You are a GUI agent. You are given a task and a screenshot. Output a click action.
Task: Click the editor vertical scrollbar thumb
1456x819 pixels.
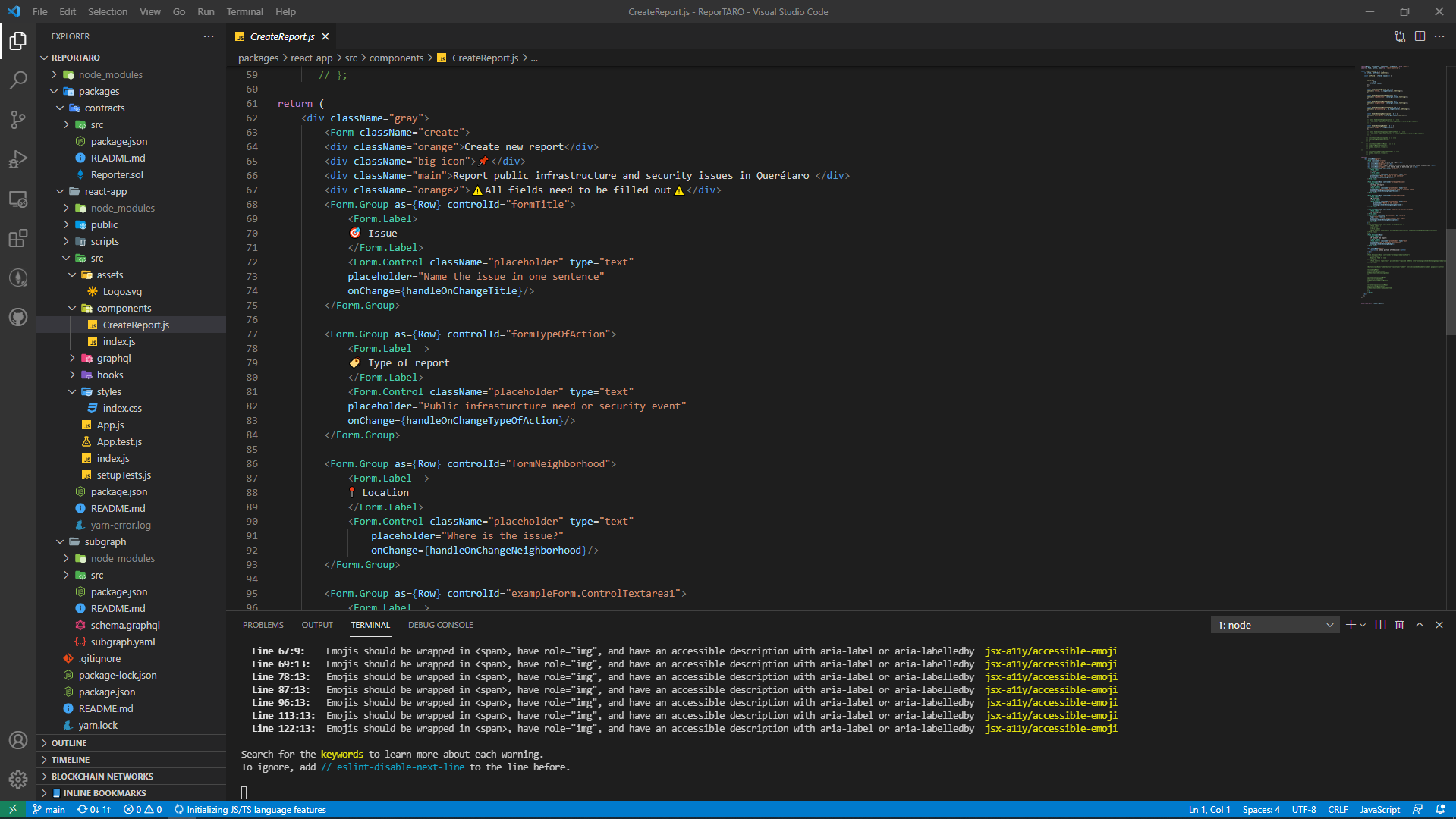coord(1451,282)
